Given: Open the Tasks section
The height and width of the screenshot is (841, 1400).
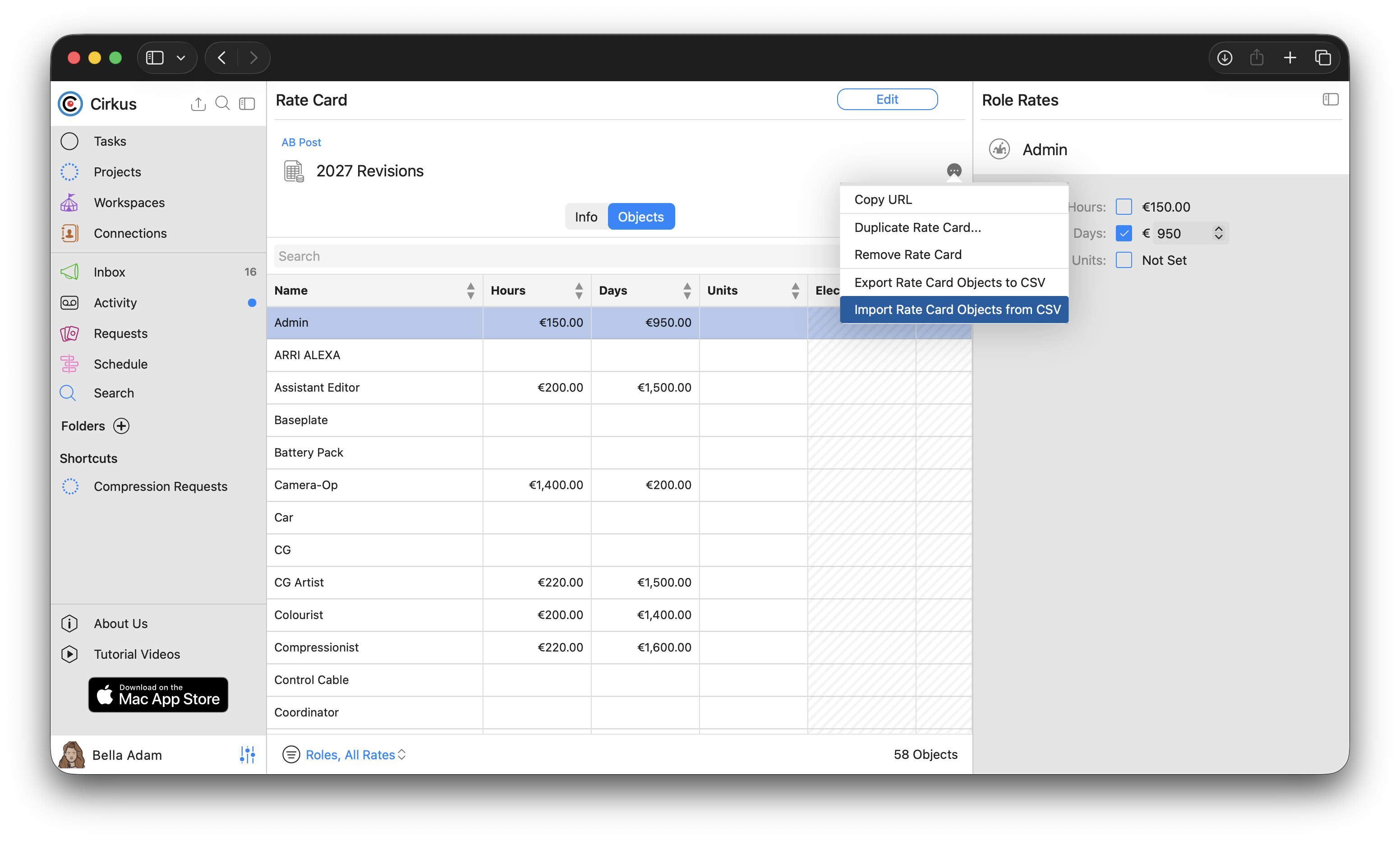Looking at the screenshot, I should [159, 141].
